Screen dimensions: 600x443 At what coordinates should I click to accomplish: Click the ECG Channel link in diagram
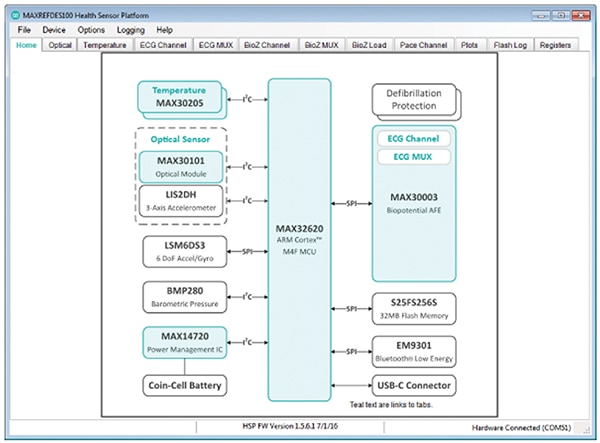click(410, 138)
